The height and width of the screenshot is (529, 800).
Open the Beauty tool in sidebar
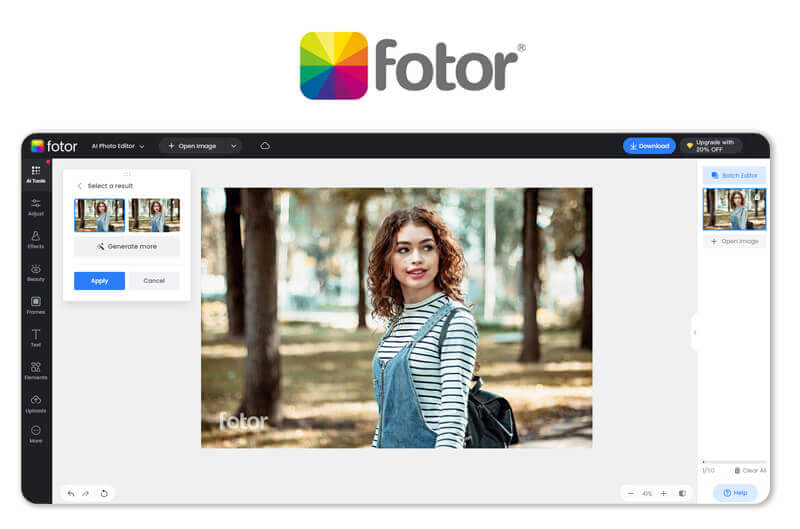36,272
